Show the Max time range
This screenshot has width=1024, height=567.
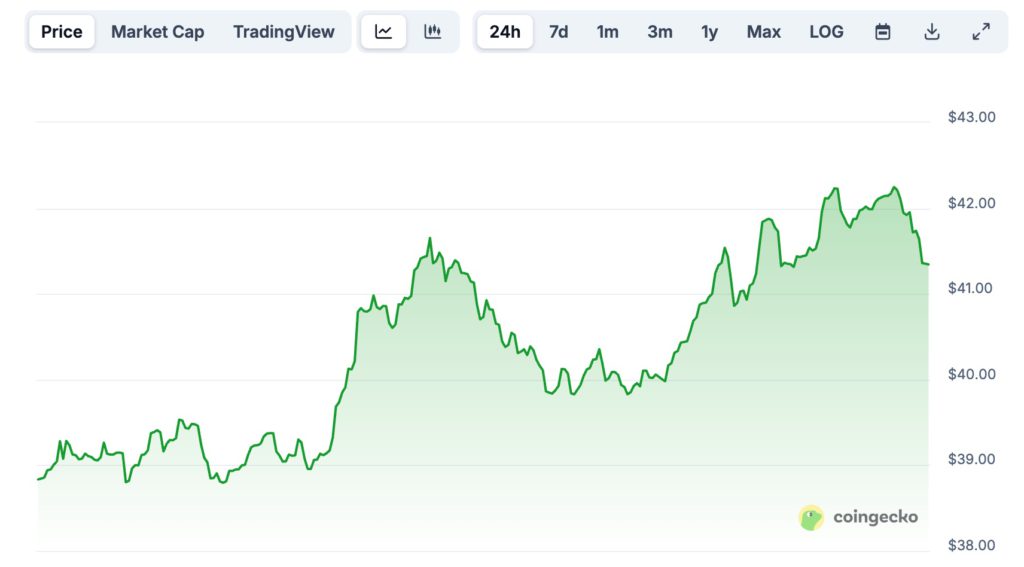tap(764, 32)
